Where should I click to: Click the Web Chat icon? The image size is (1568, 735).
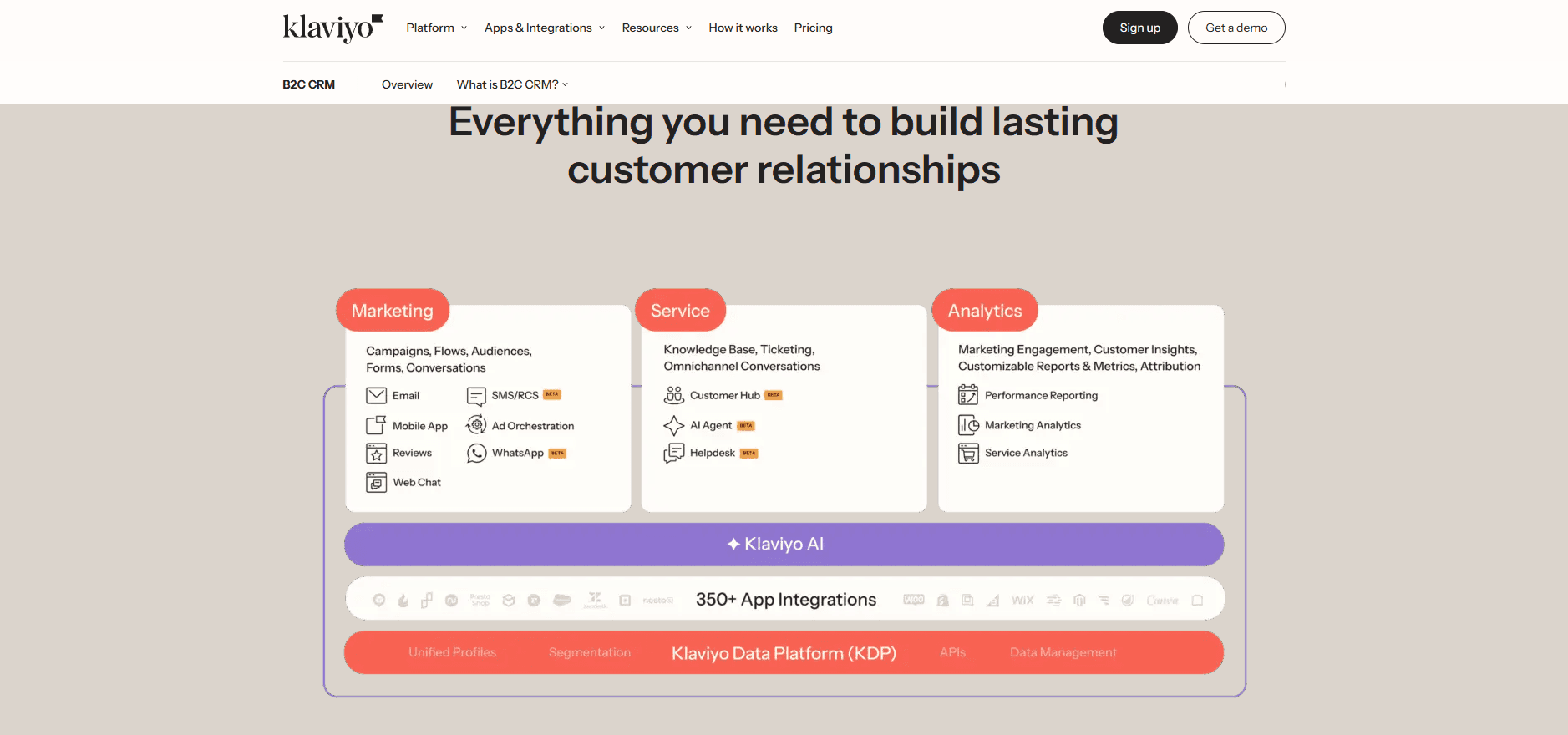(376, 482)
